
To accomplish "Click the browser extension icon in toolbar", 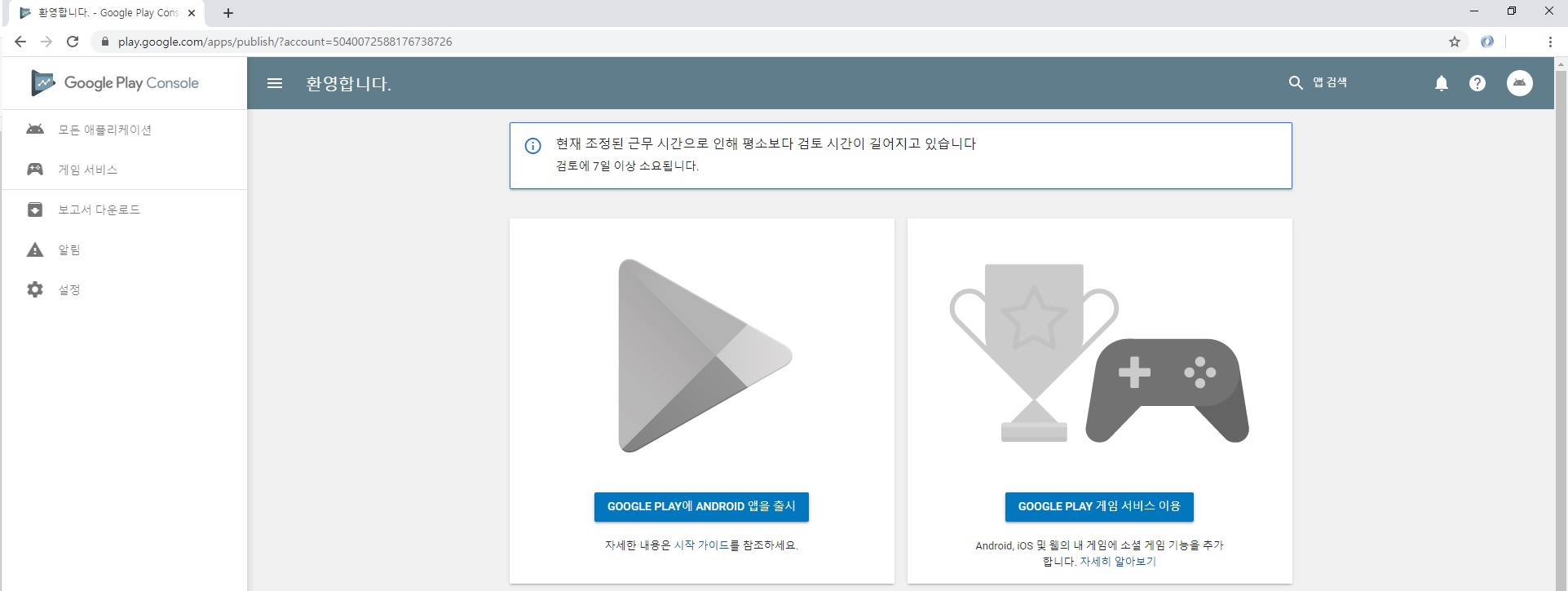I will [1487, 42].
